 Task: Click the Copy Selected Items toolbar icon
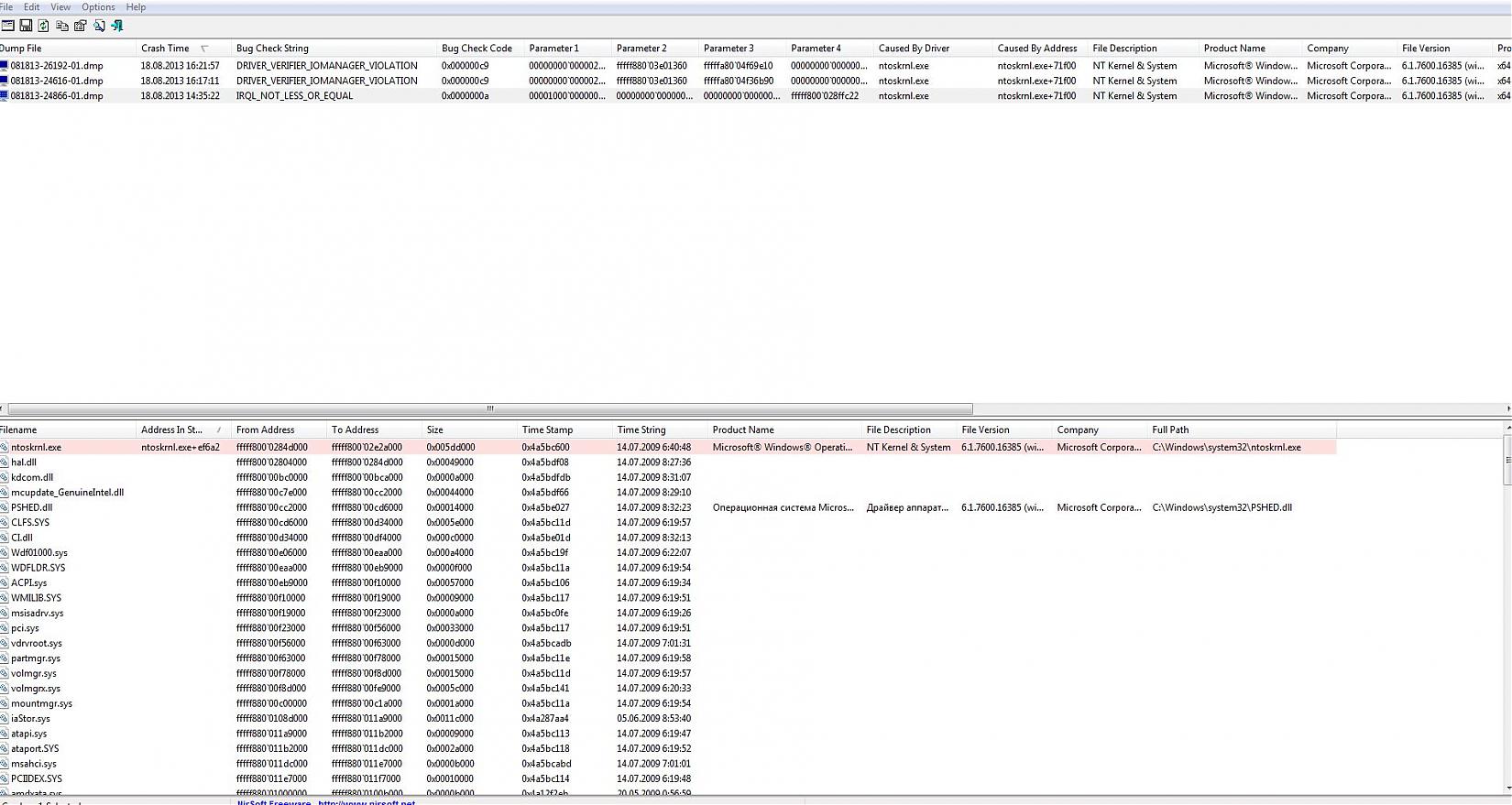tap(62, 26)
